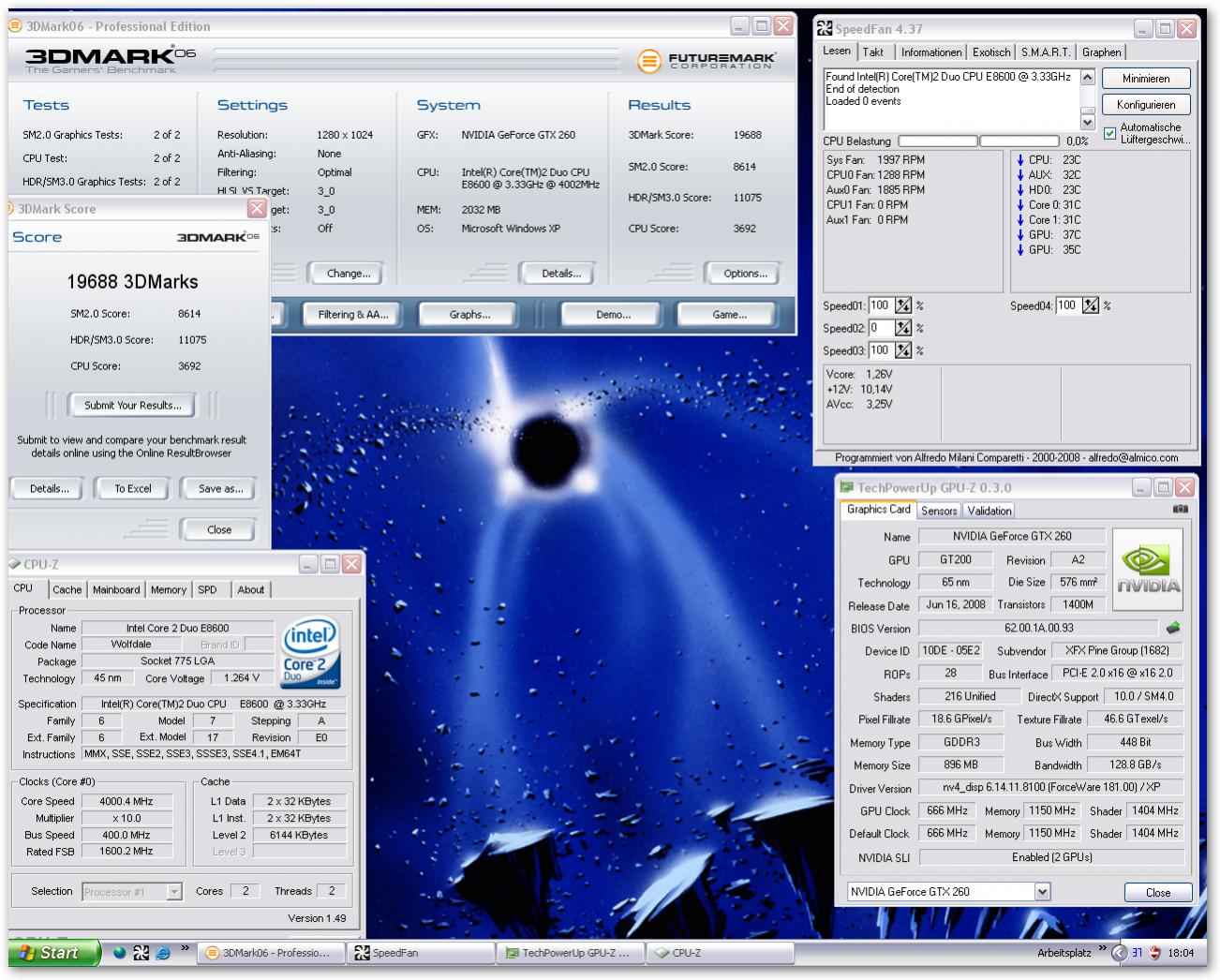The width and height of the screenshot is (1220, 980).
Task: Click the GPU-Z screenshot camera icon
Action: click(1180, 510)
